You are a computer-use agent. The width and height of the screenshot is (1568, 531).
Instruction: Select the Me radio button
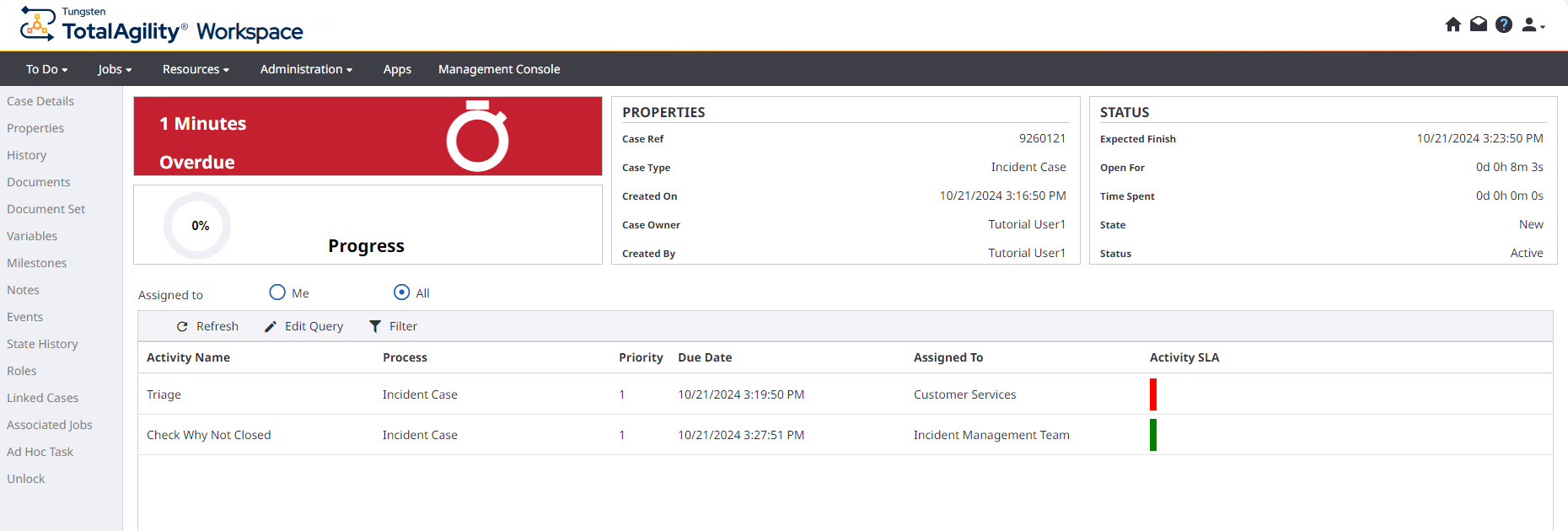[x=277, y=292]
